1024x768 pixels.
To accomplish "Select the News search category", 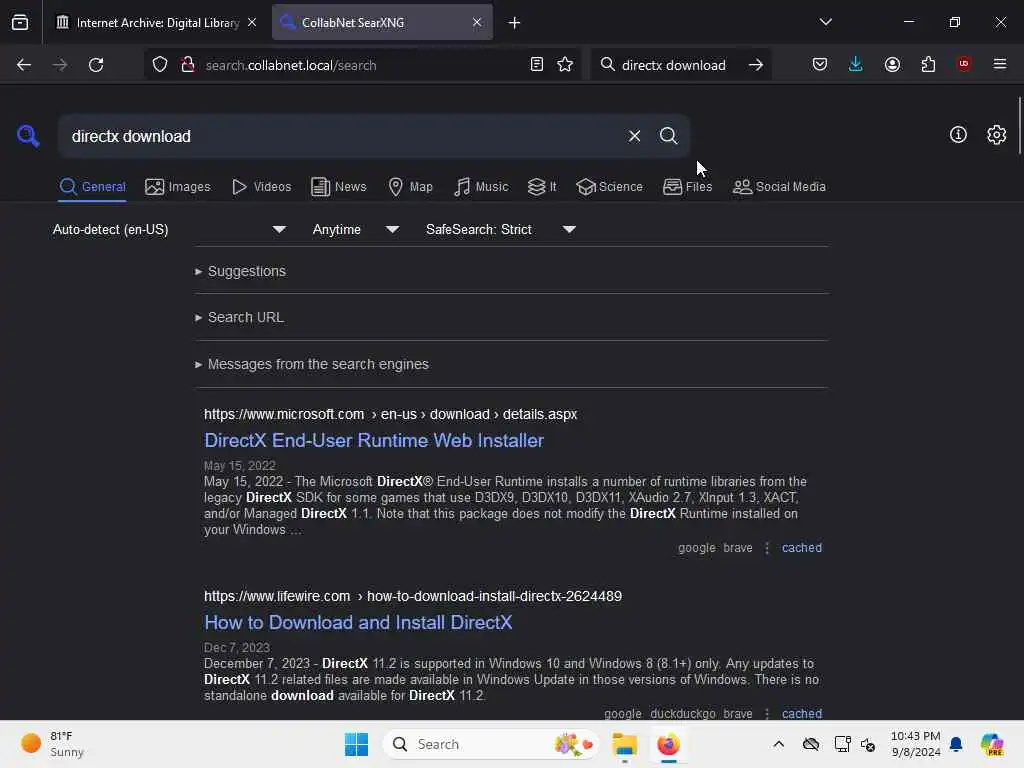I will point(339,187).
